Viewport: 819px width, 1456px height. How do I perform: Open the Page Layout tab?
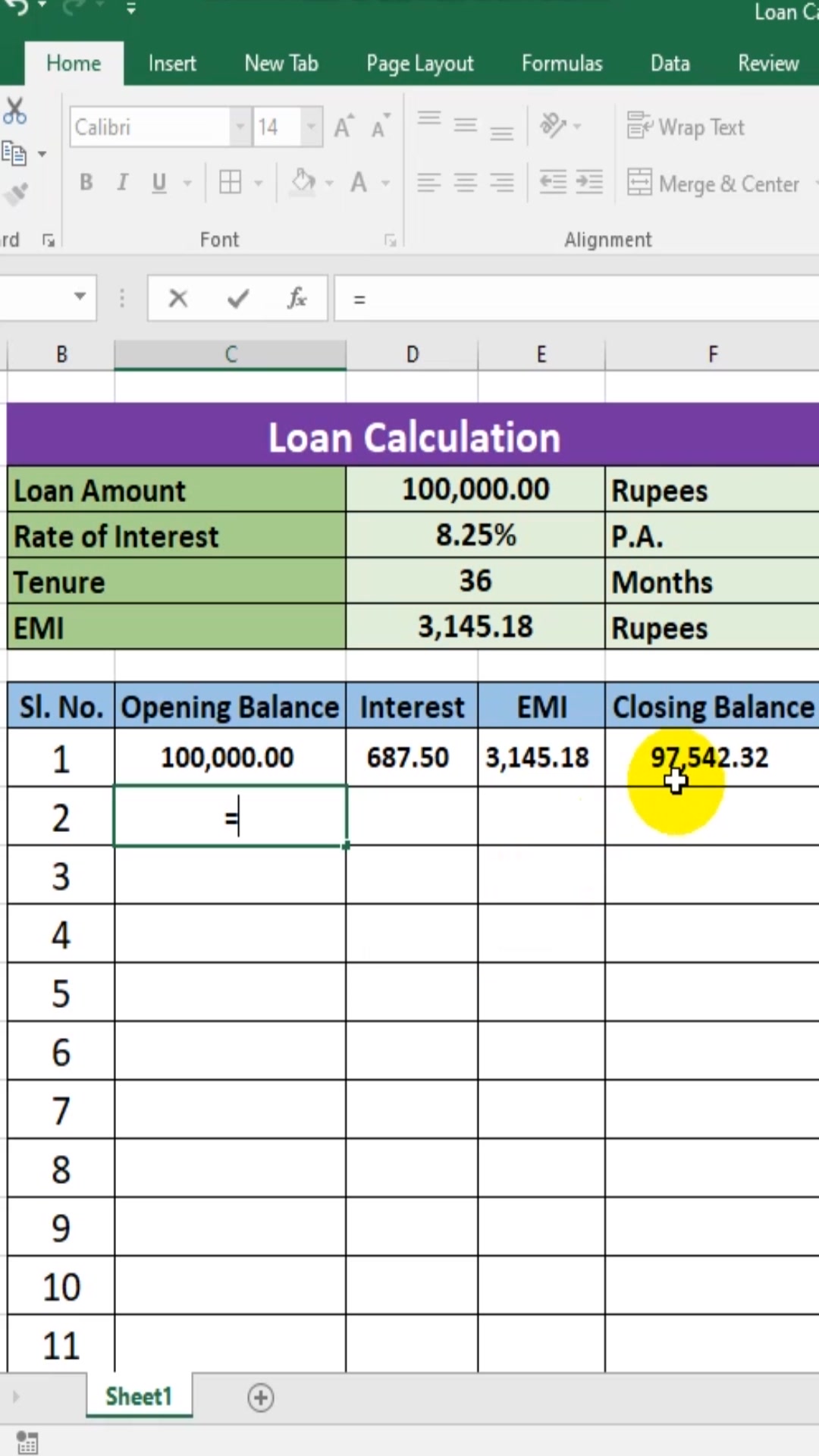click(x=420, y=64)
